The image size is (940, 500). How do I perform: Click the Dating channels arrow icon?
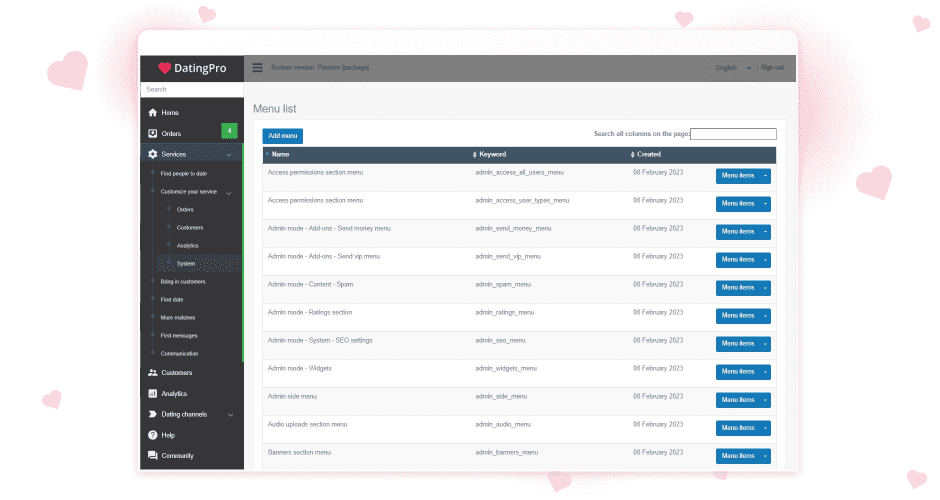click(152, 414)
